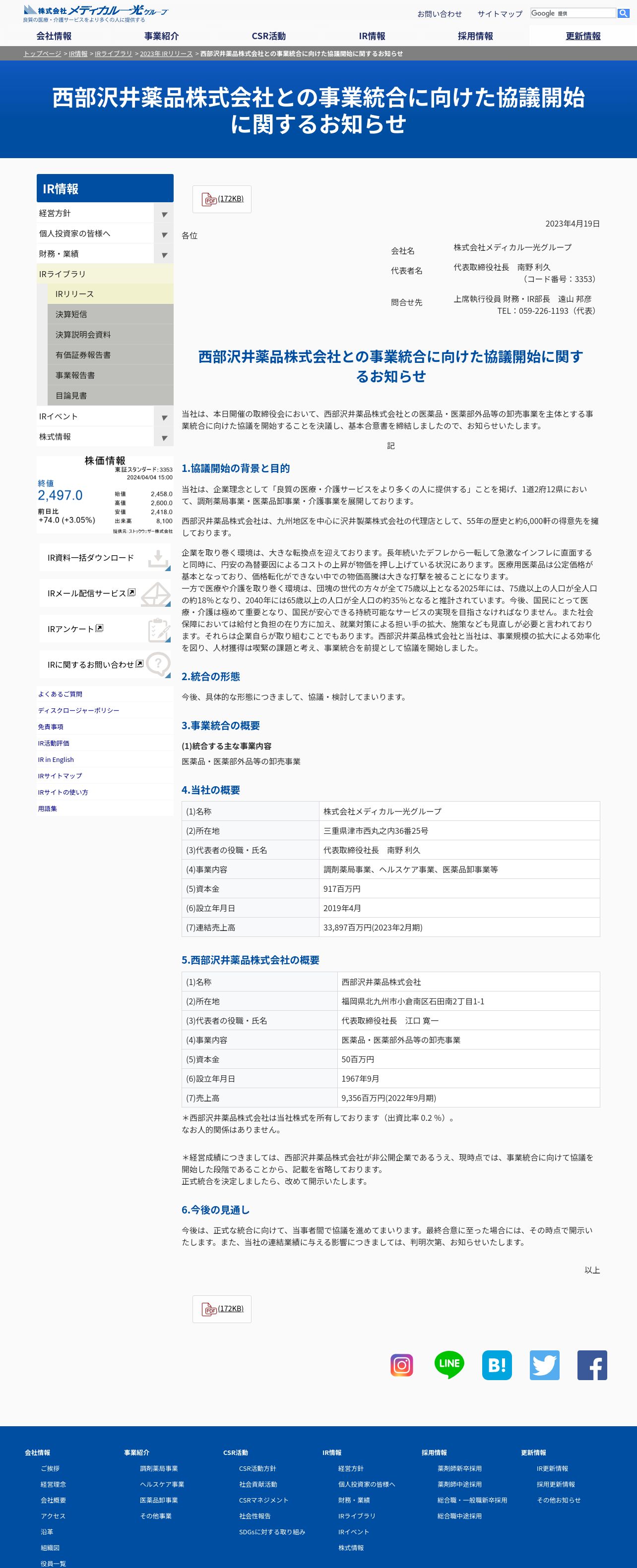Expand the 財務・業績 sidebar arrow
This screenshot has height=1568, width=637.
point(164,254)
